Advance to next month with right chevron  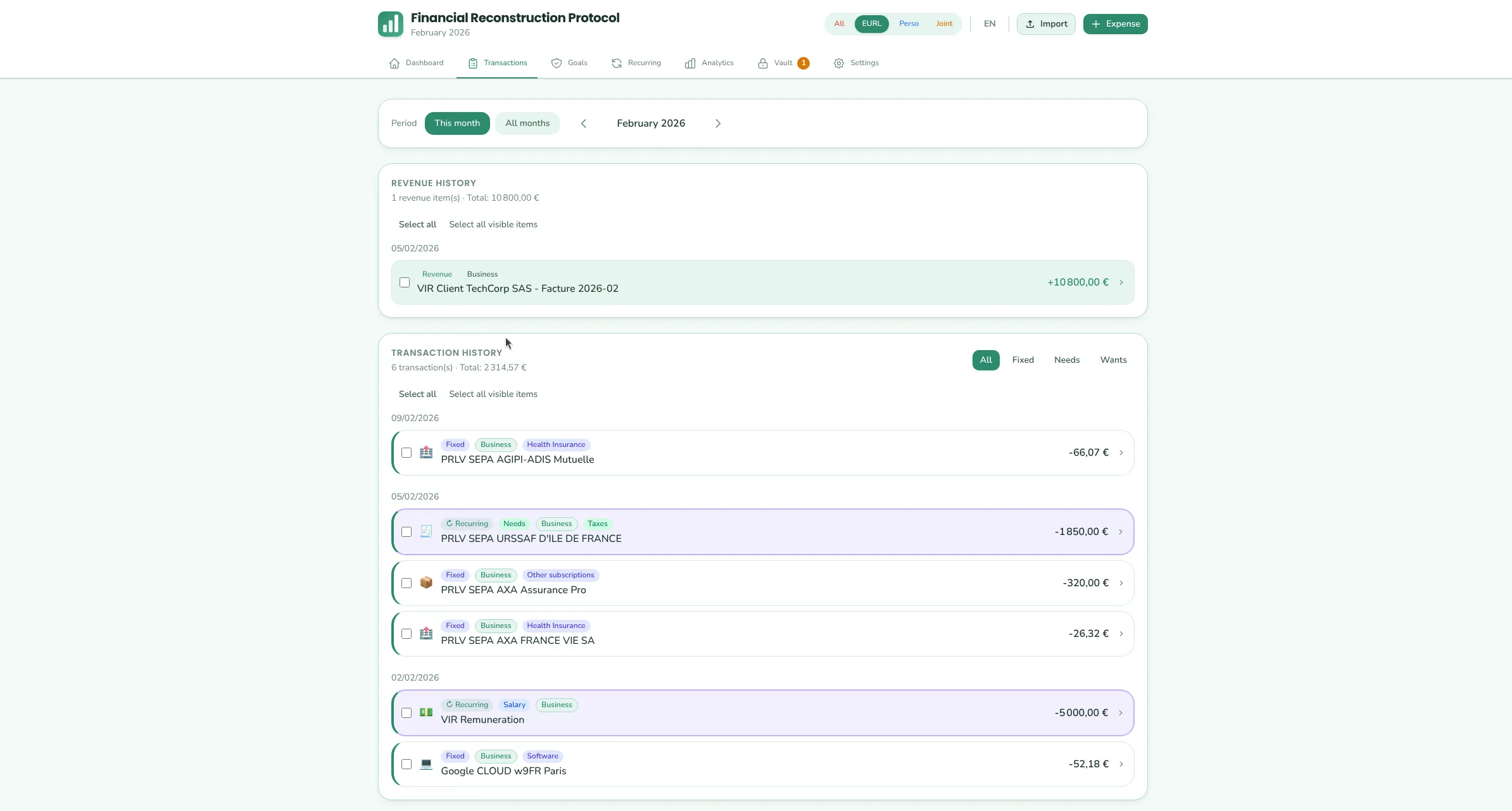click(718, 123)
